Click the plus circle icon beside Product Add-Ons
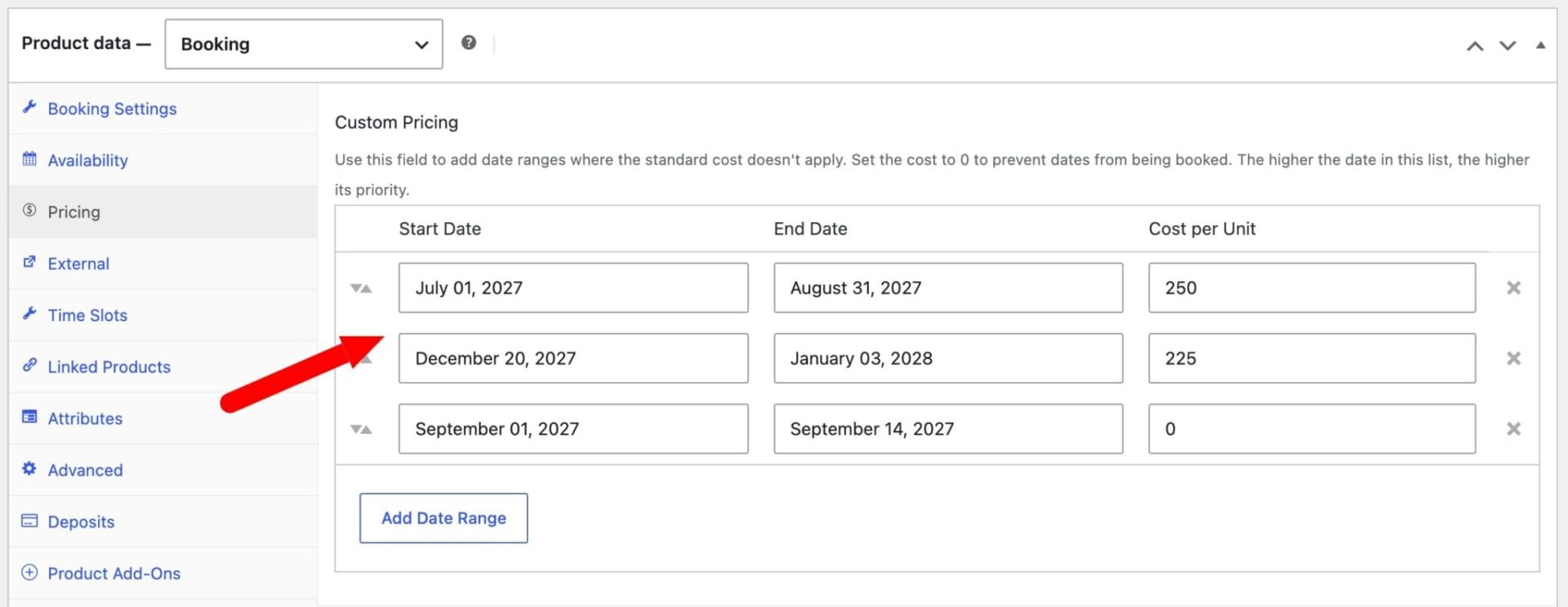 (29, 572)
